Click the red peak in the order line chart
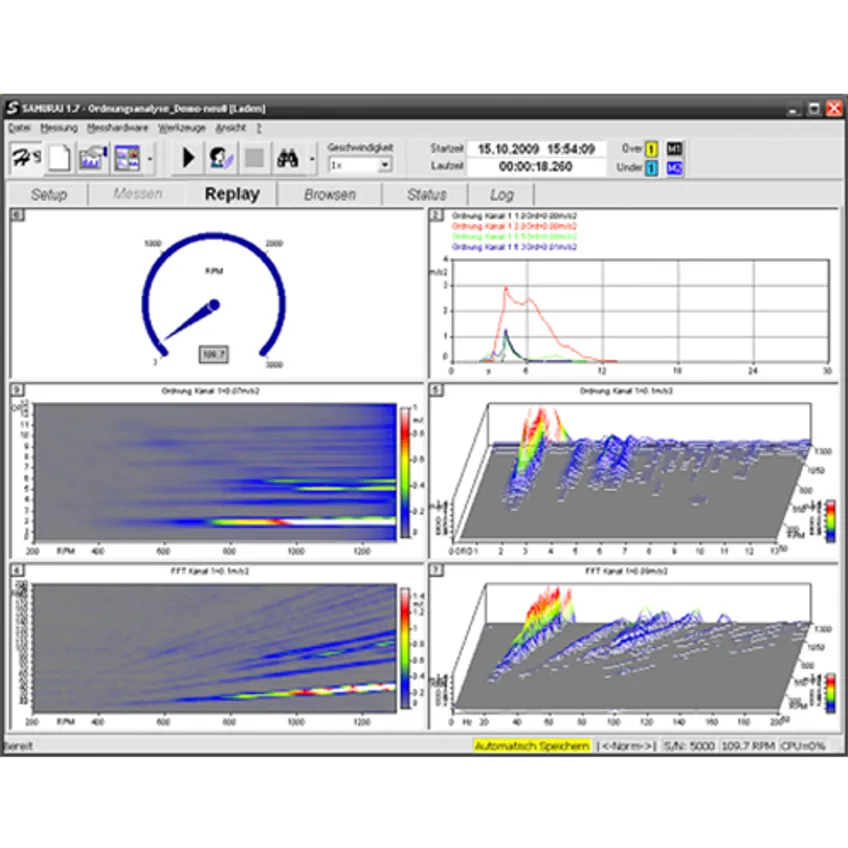This screenshot has width=848, height=848. (506, 288)
